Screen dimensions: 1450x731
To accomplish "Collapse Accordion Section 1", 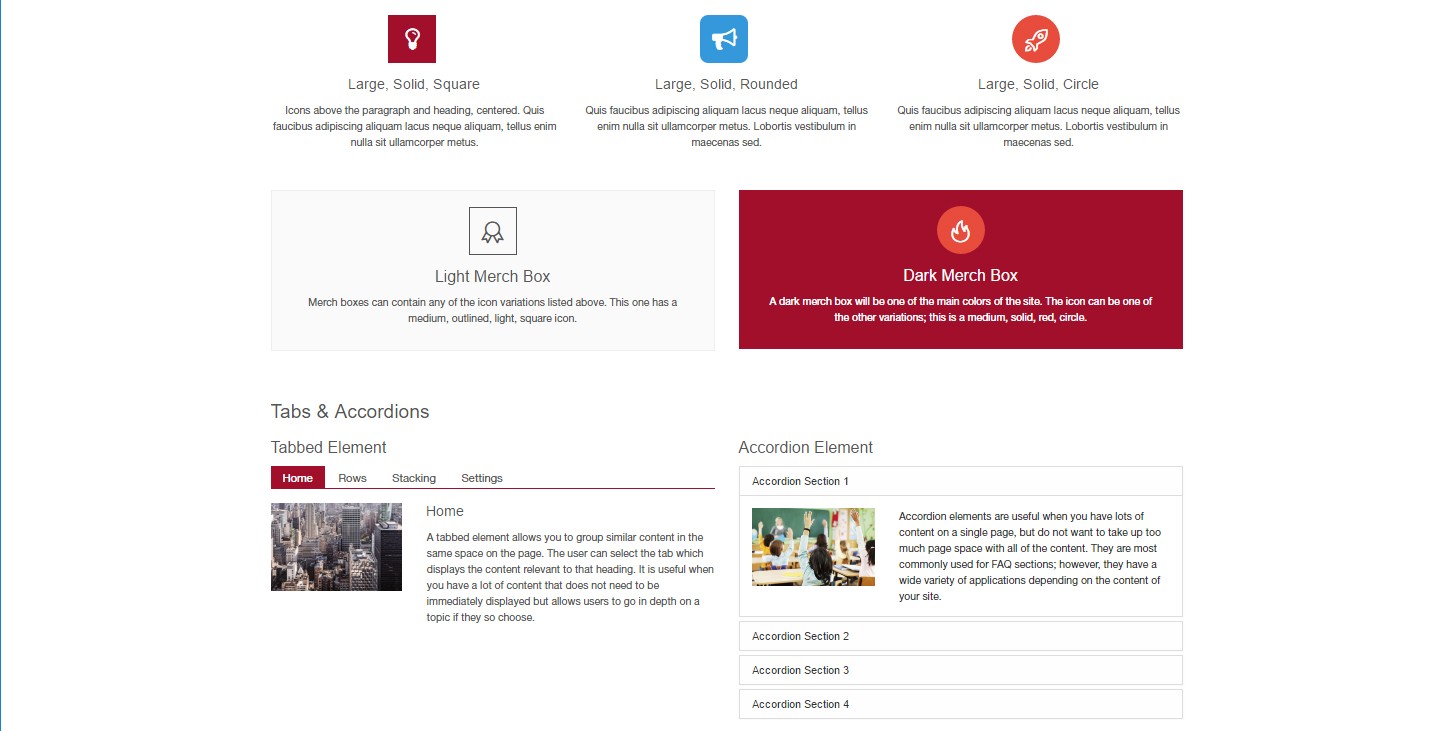I will 959,481.
